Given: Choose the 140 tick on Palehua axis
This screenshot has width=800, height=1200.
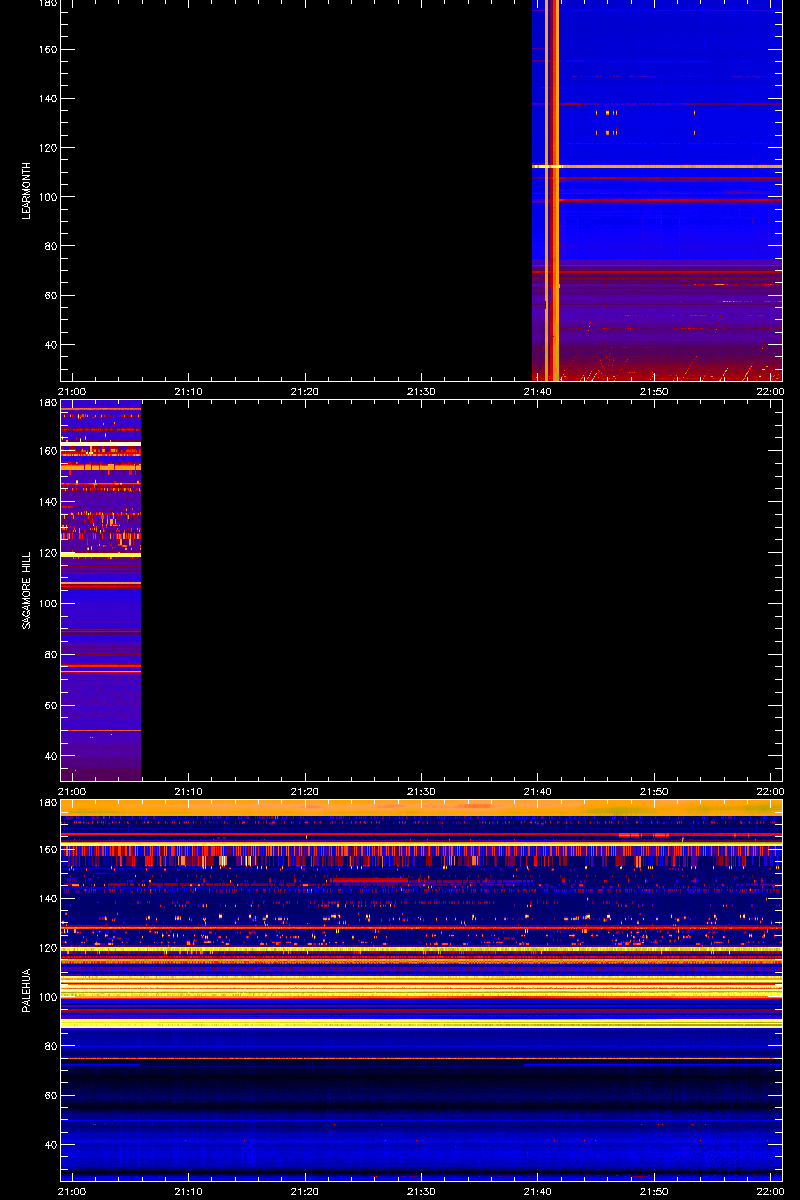Looking at the screenshot, I should [x=48, y=899].
